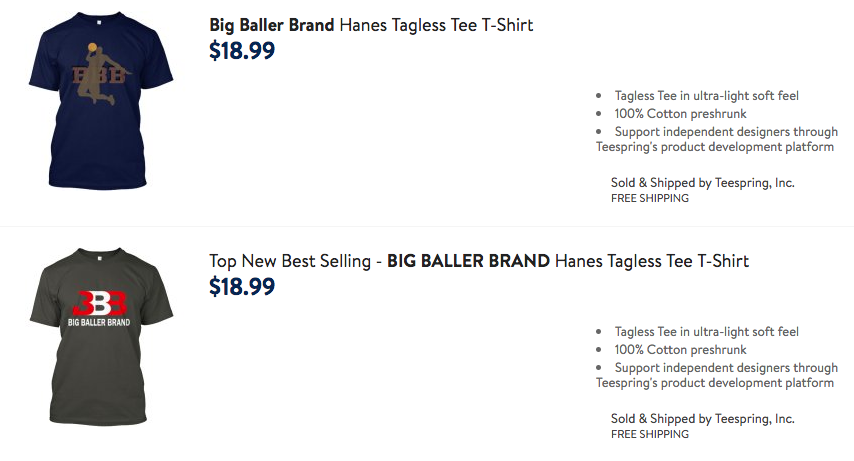The image size is (854, 461).
Task: Click 'Support independent designers' bullet in first listing
Action: point(717,139)
